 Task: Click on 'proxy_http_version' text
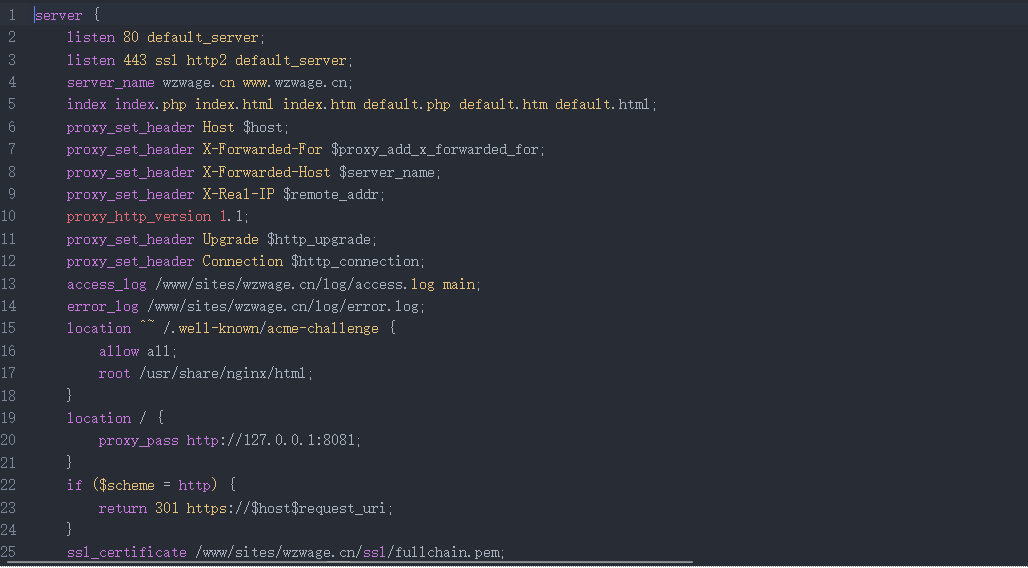point(139,216)
